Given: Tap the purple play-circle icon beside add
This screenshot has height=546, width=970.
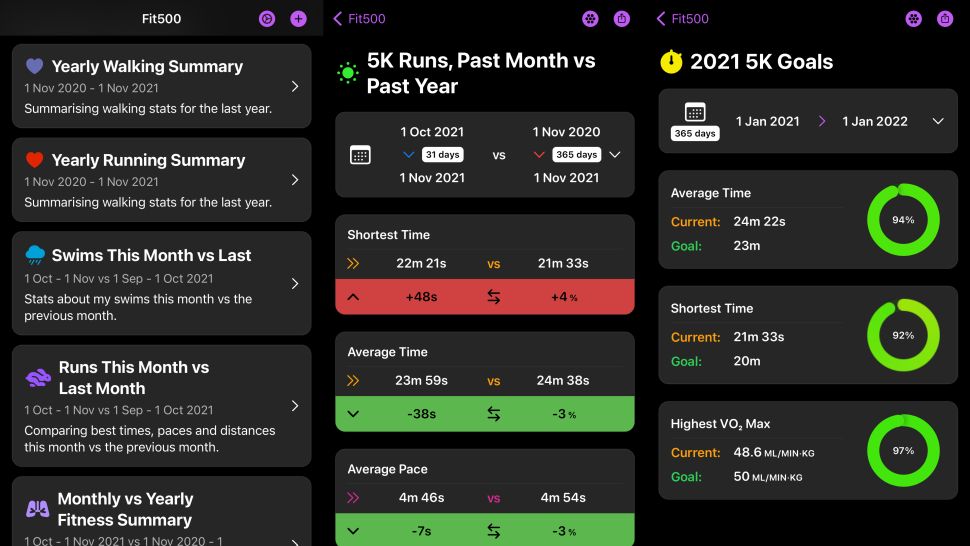Looking at the screenshot, I should (x=267, y=19).
